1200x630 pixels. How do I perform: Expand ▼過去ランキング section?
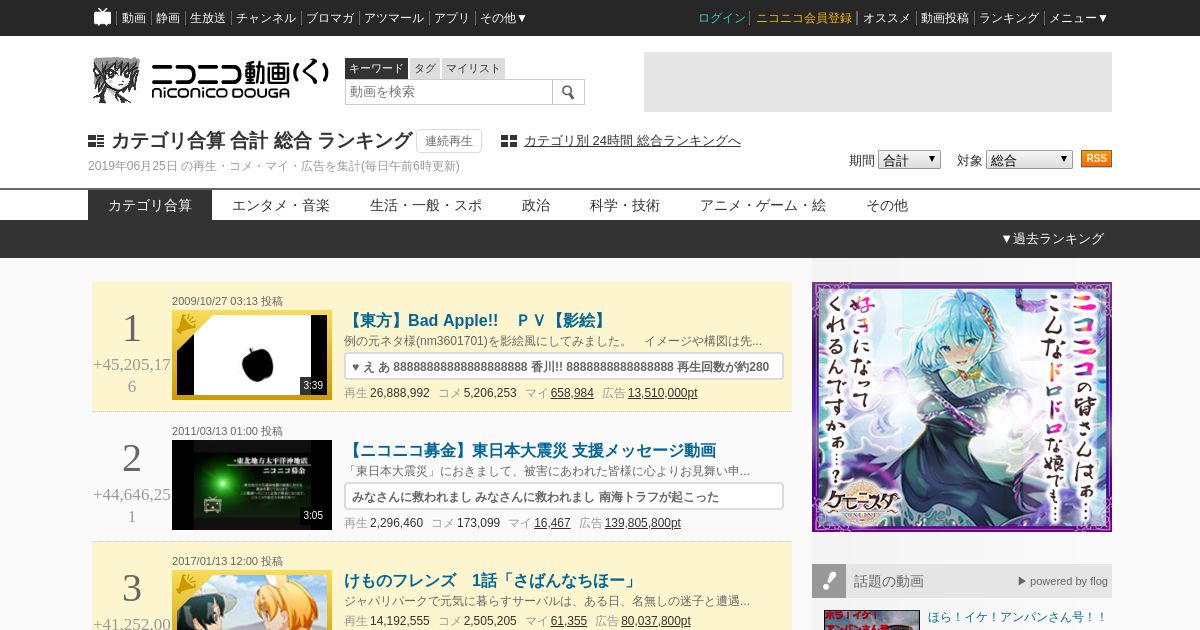(x=1052, y=239)
